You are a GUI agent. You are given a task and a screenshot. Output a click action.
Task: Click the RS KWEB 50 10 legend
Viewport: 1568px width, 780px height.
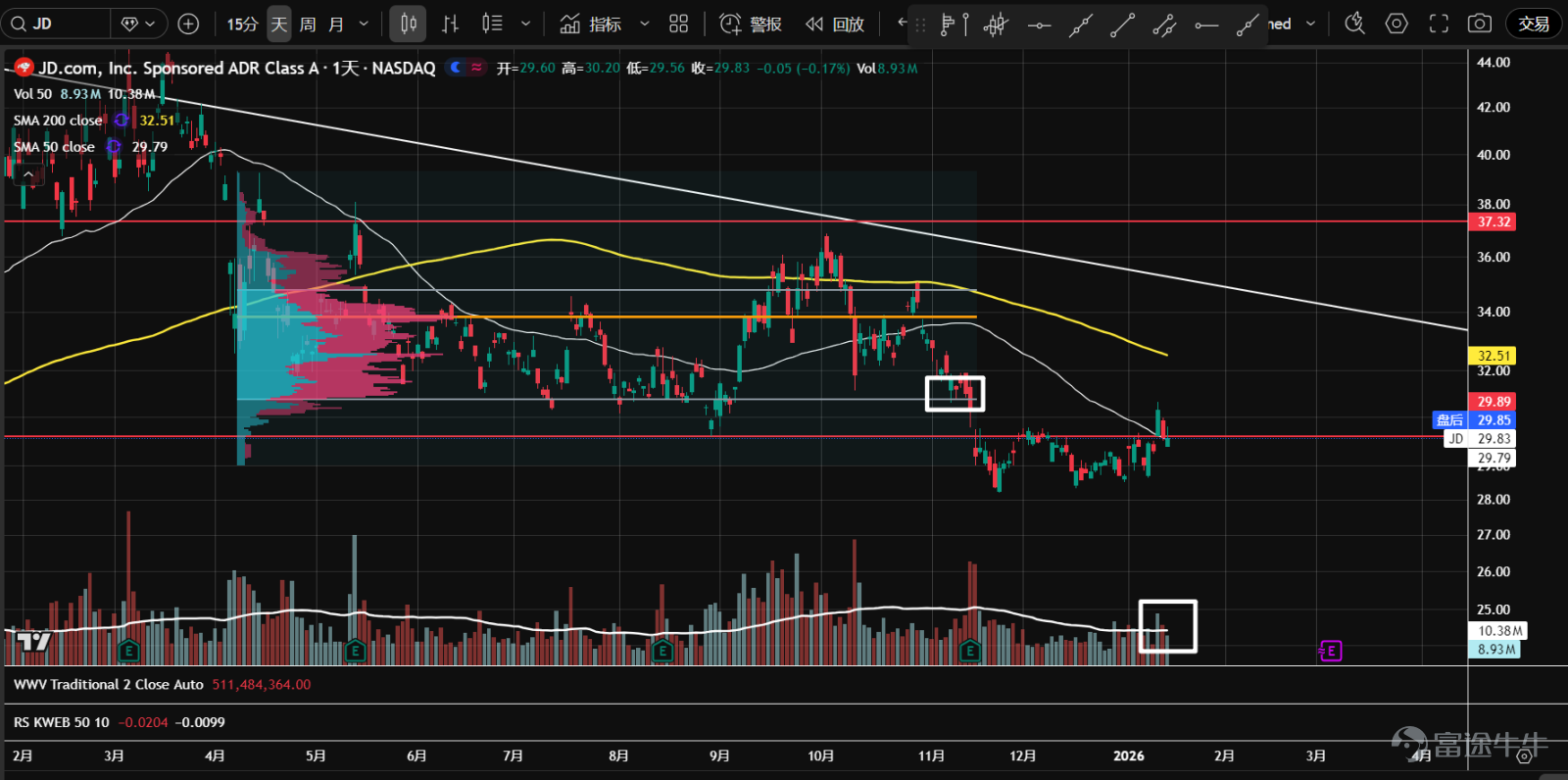62,722
